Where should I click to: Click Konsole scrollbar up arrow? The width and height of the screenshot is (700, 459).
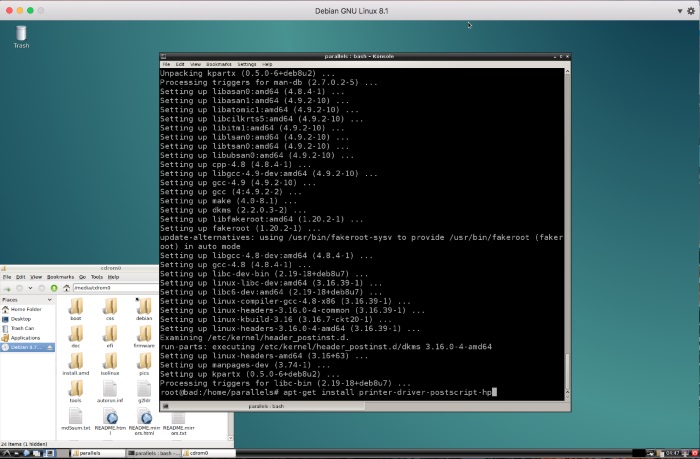click(567, 71)
